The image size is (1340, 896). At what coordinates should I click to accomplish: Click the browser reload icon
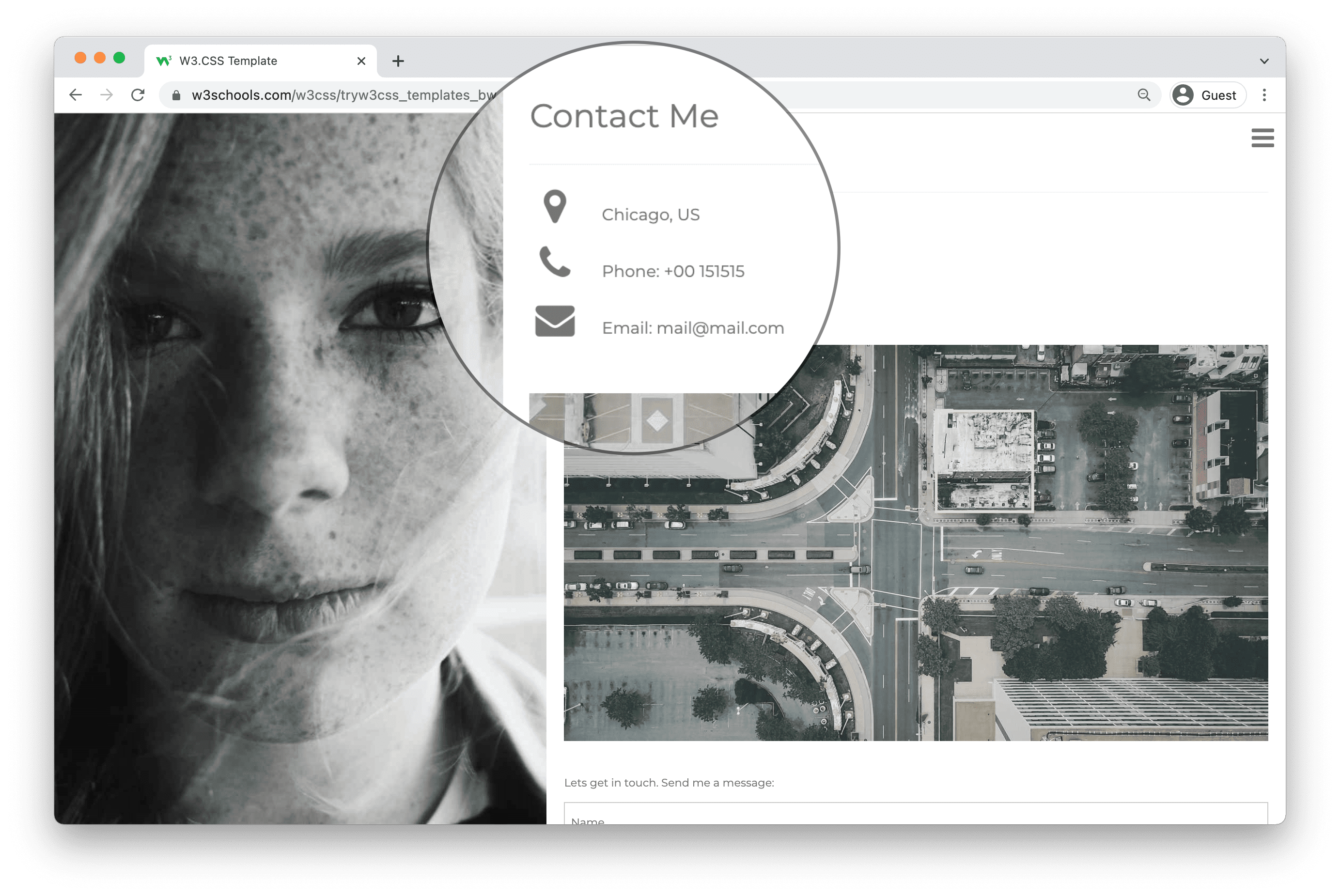click(138, 95)
